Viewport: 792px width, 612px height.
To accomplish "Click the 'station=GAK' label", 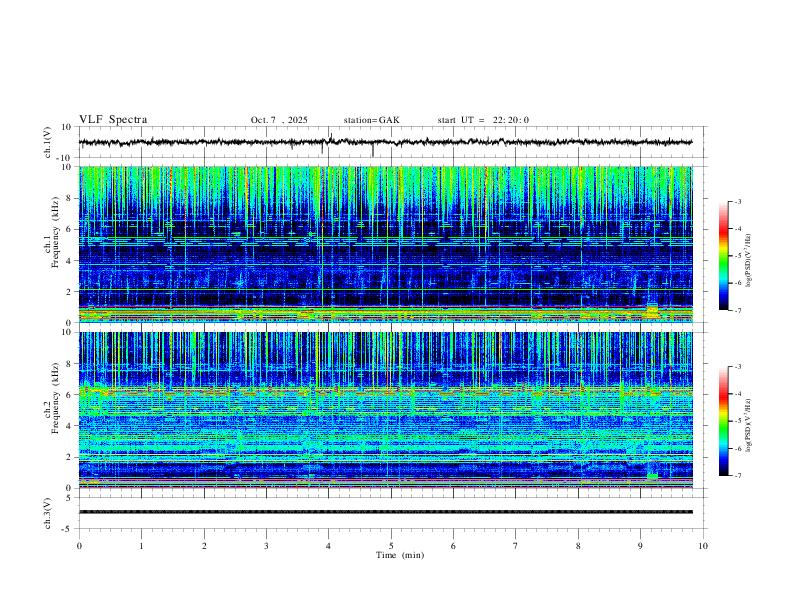I will point(371,120).
